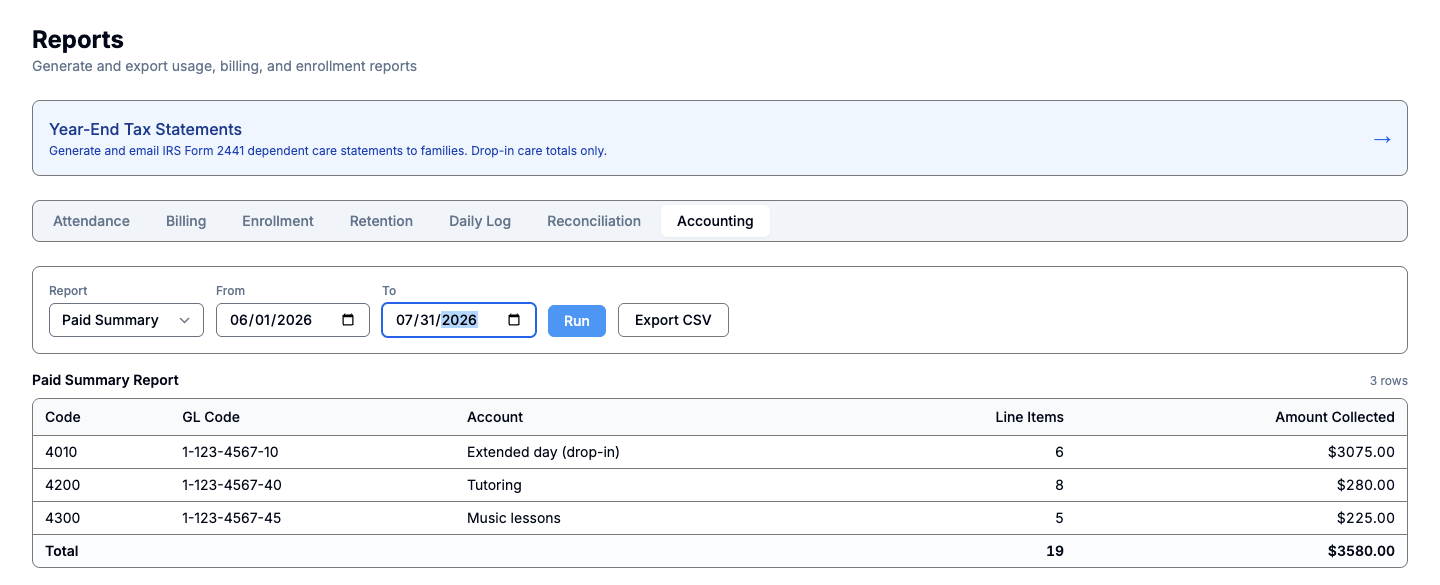The height and width of the screenshot is (585, 1440).
Task: Select code cell 4300
Action: click(62, 518)
